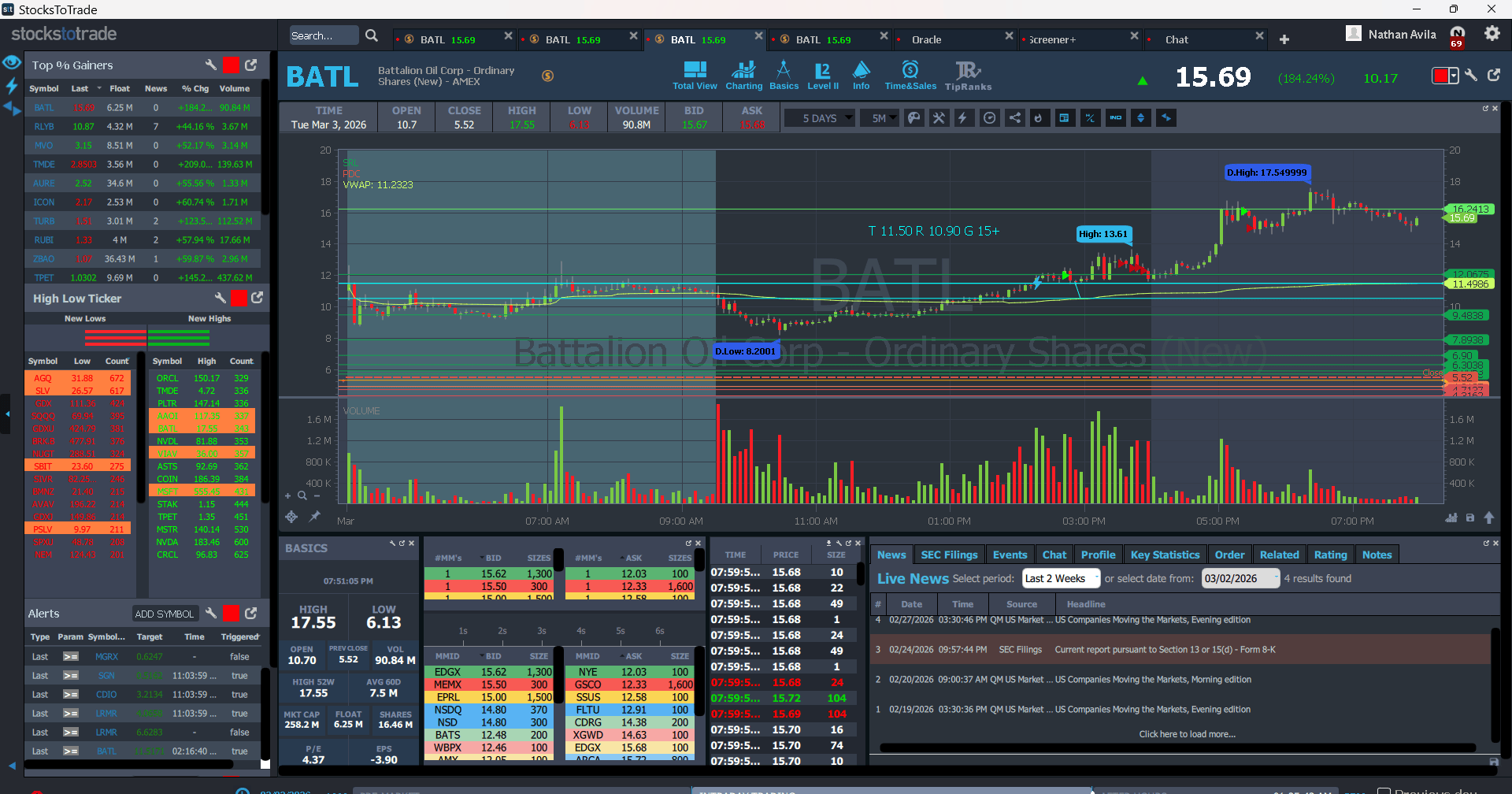Open the 03/02/2026 date dropdown
Viewport: 1512px width, 794px height.
point(1241,578)
